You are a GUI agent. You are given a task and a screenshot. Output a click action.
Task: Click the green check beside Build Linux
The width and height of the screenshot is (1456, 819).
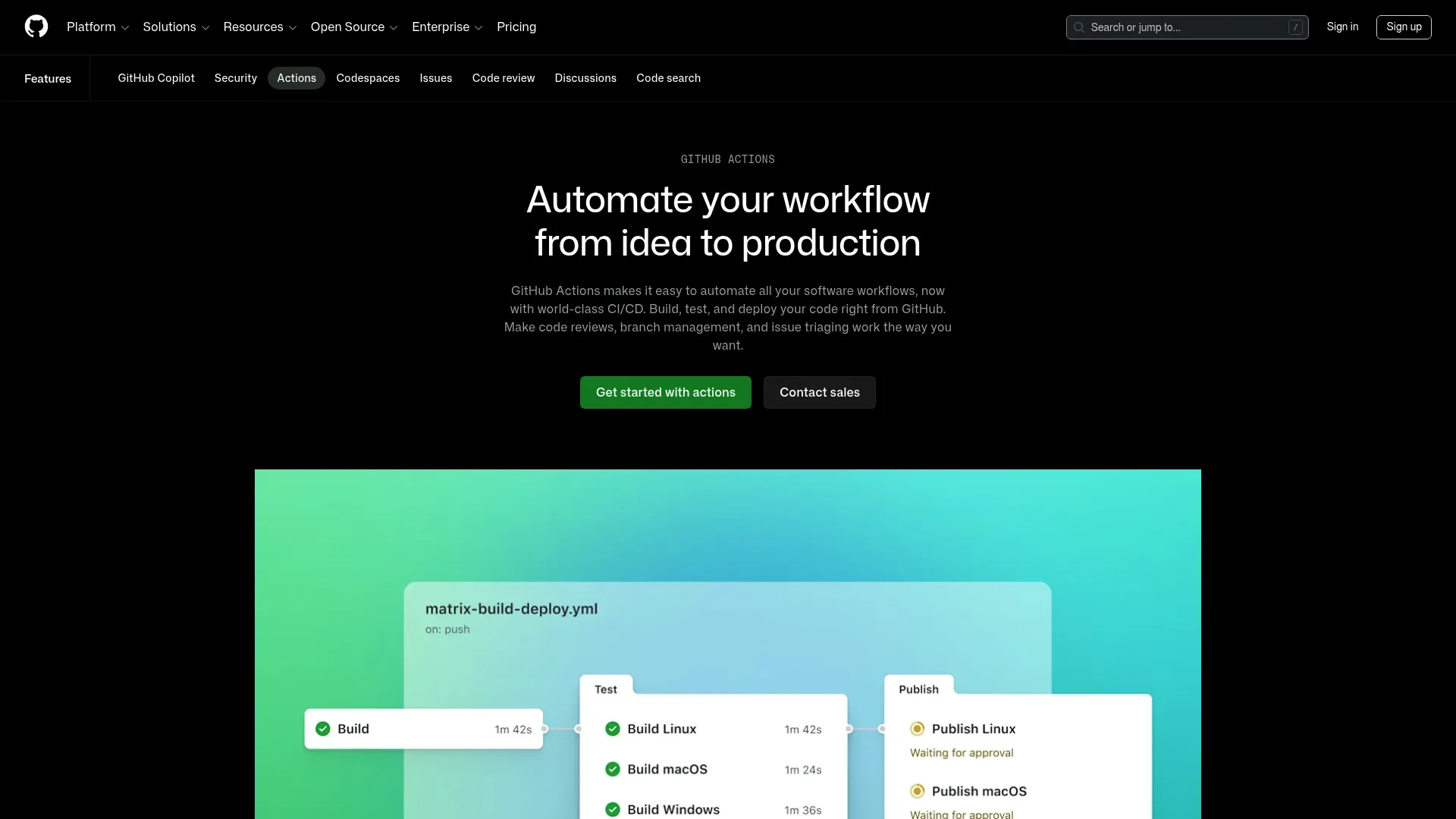click(x=613, y=729)
